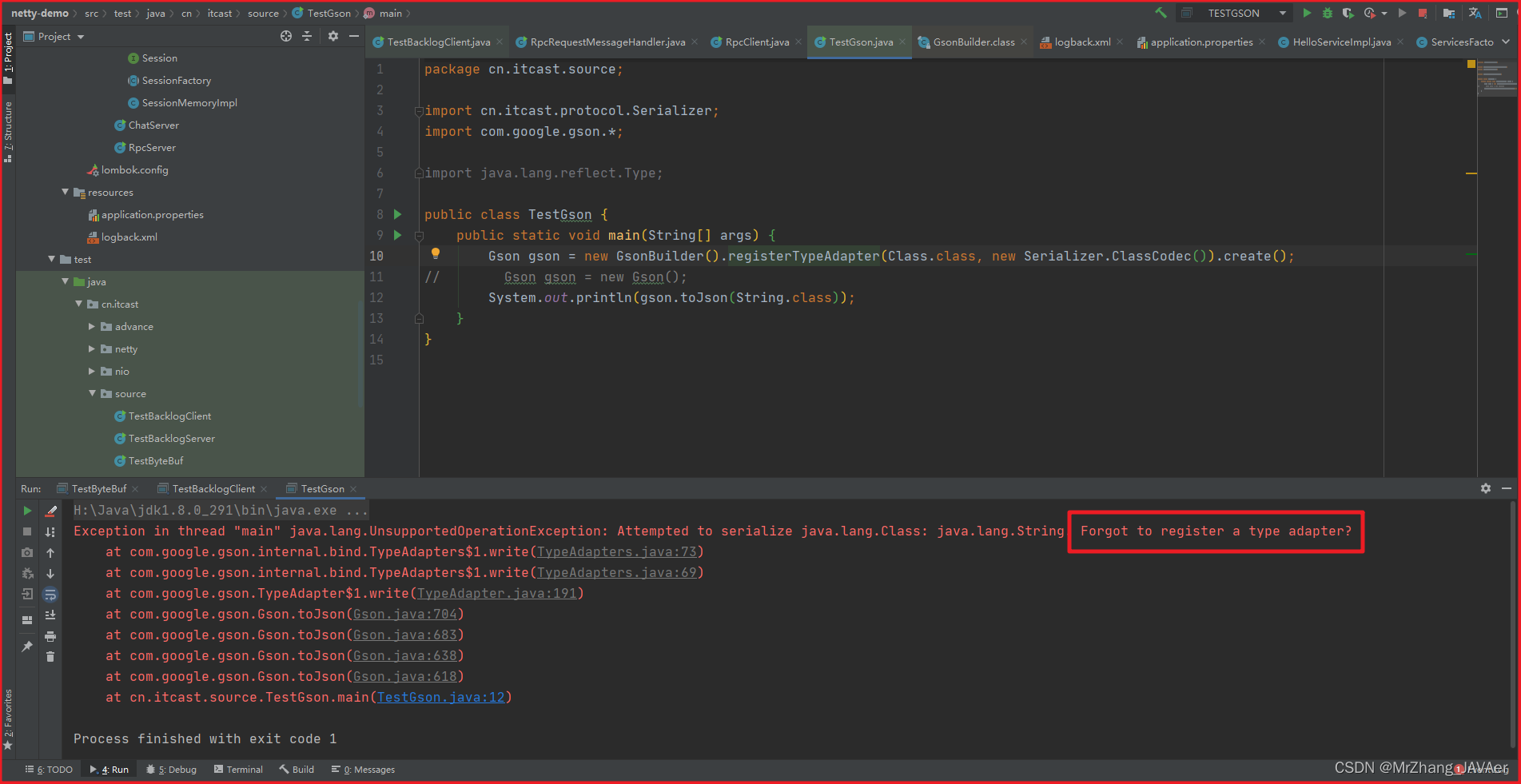
Task: Open the Debug tool window
Action: point(172,770)
